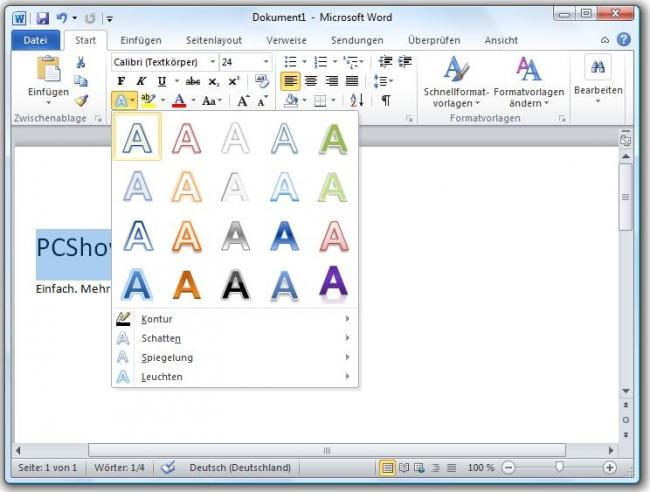The image size is (650, 492).
Task: Click Deutsch (Deutschland) language in status bar
Action: 240,468
